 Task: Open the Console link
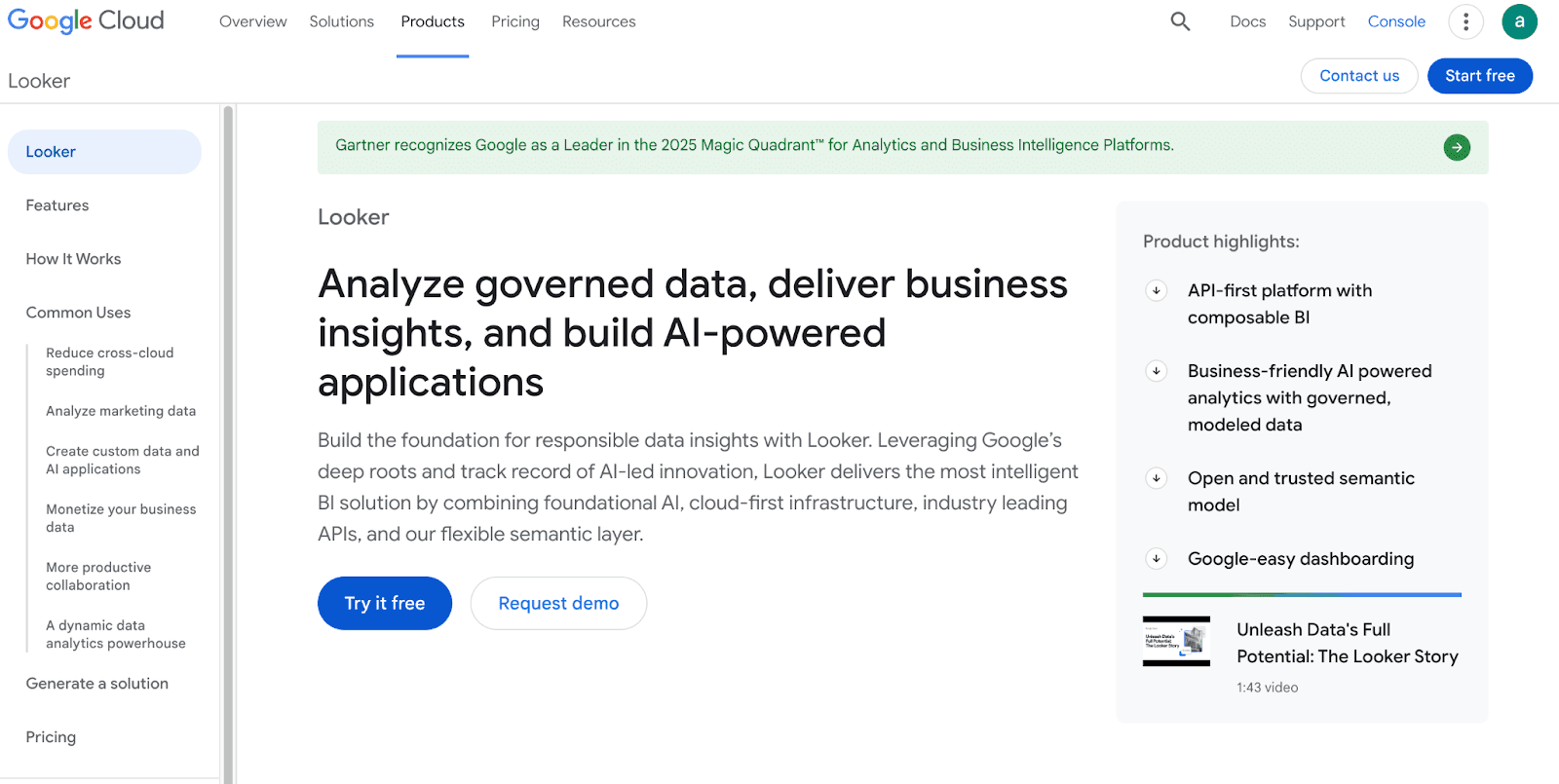(1396, 21)
